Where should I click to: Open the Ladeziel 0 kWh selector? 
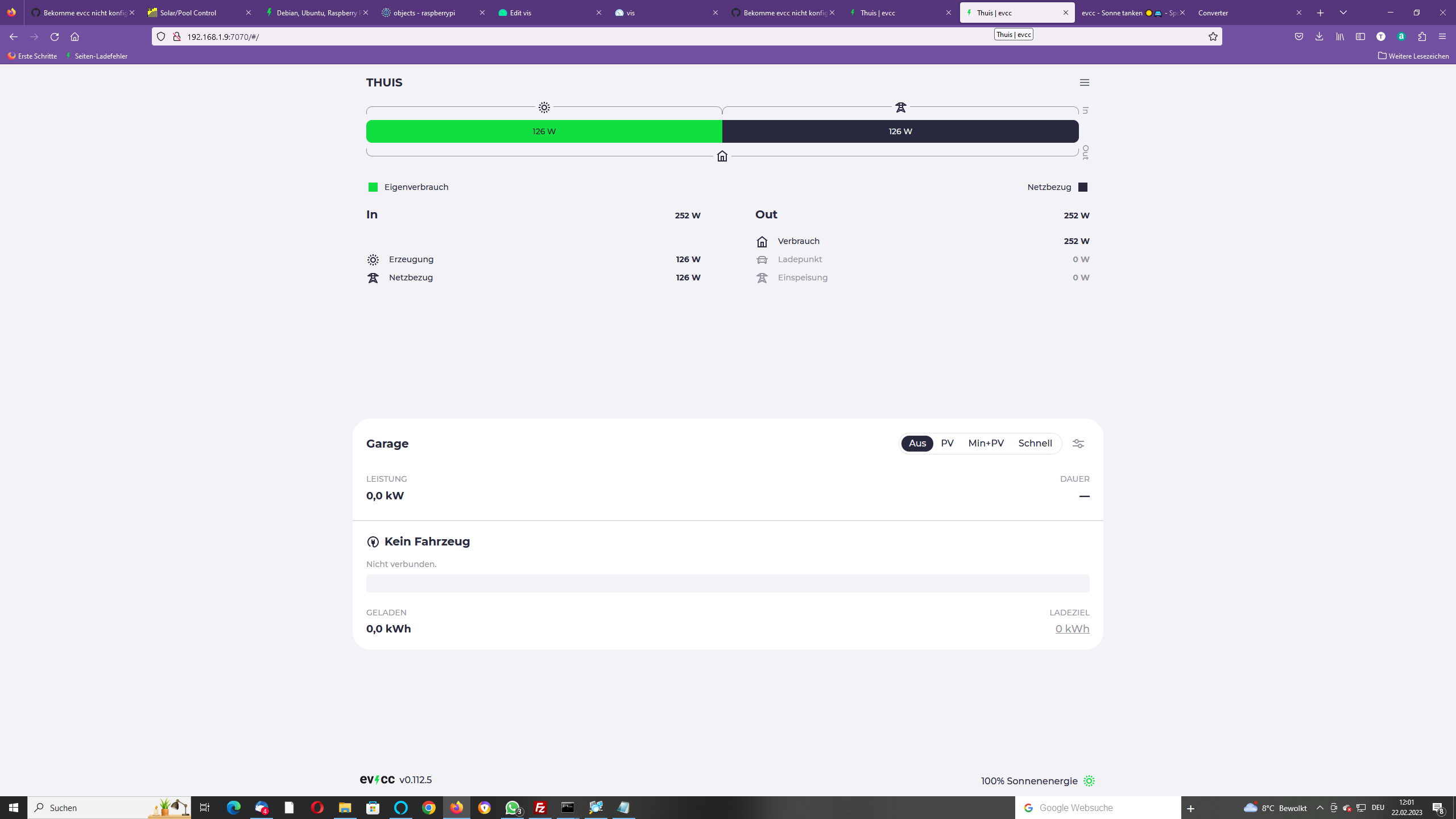(1072, 629)
